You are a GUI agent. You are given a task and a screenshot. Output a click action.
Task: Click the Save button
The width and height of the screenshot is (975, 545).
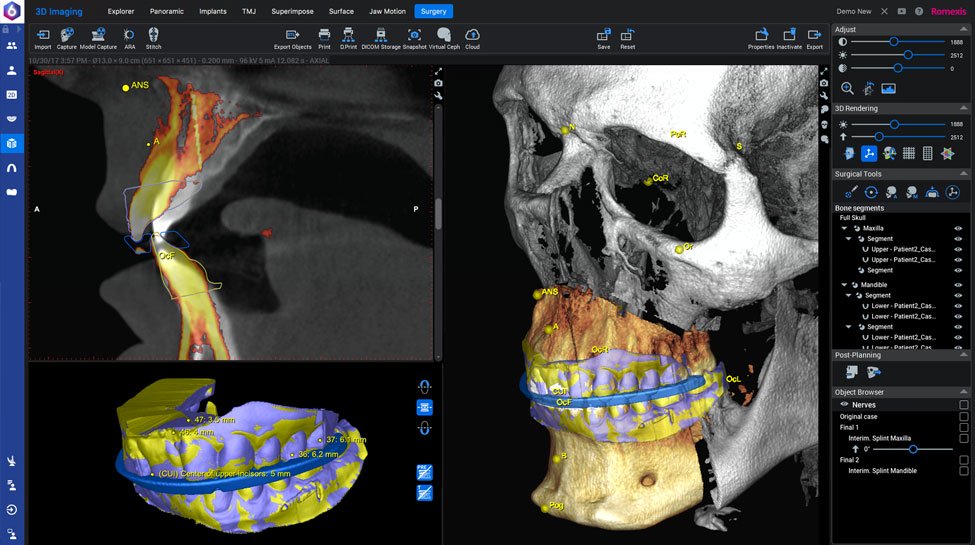[x=604, y=35]
